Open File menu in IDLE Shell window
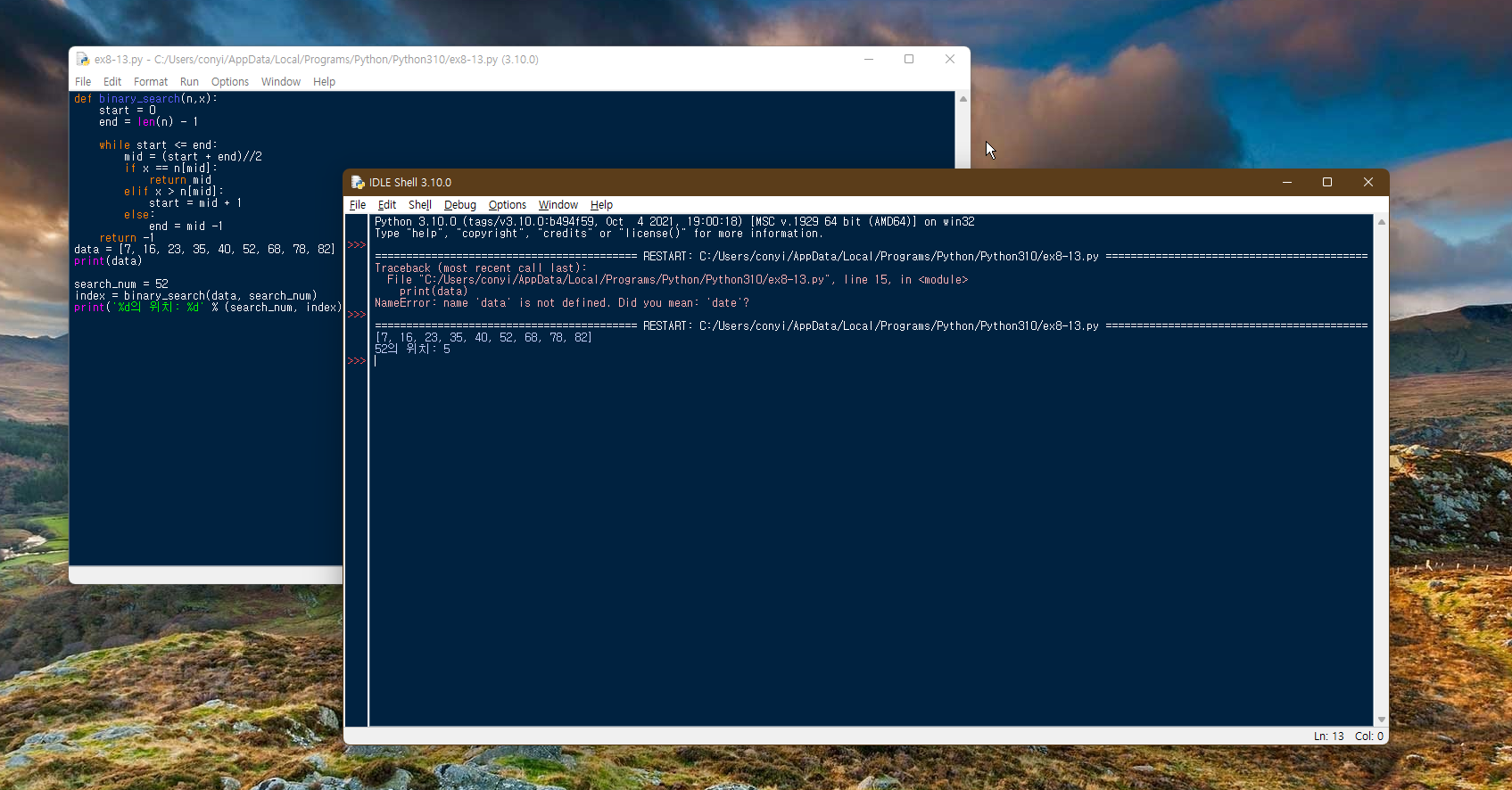1512x790 pixels. [358, 205]
